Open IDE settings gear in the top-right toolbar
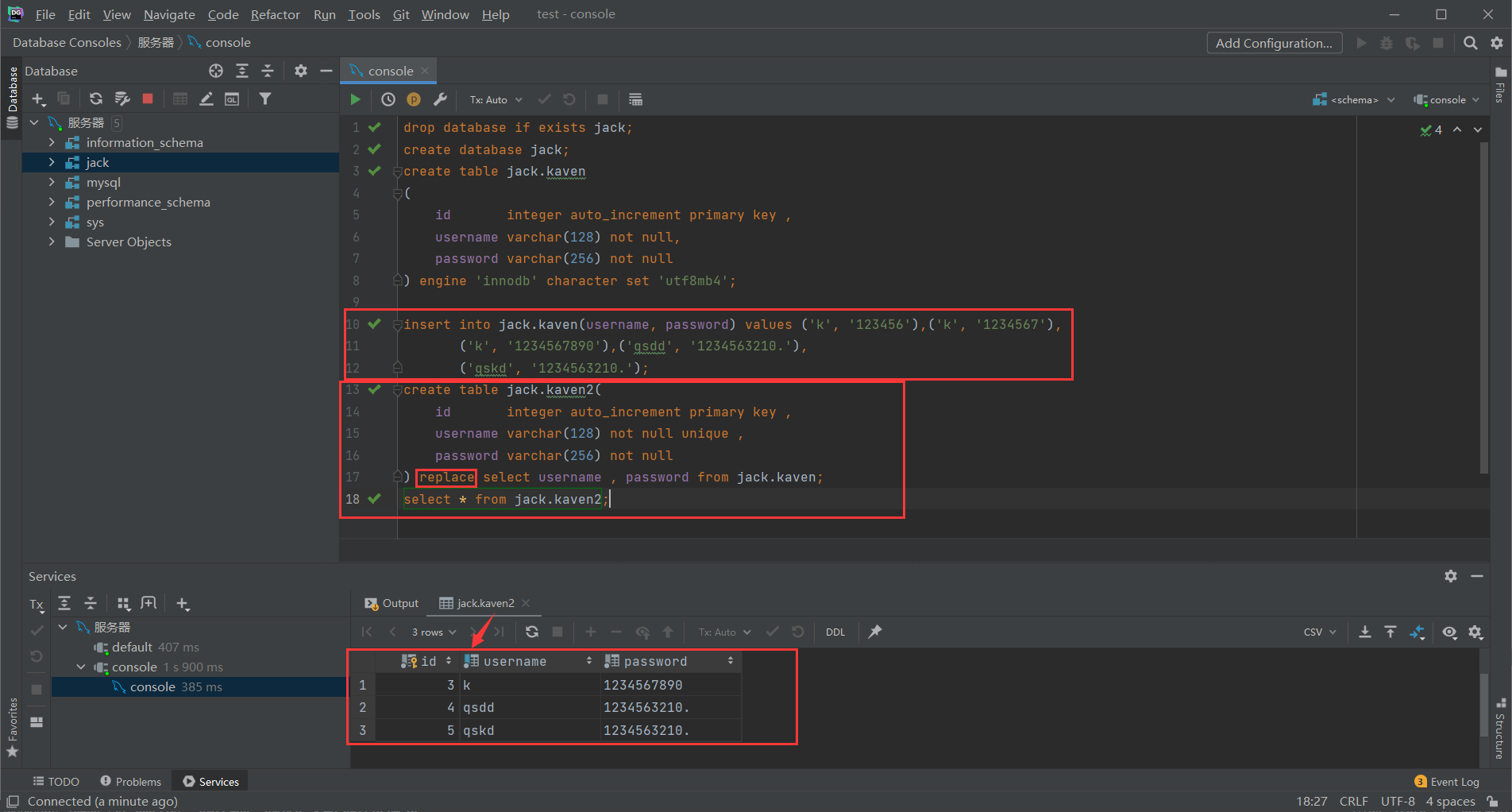1512x812 pixels. coord(1497,43)
